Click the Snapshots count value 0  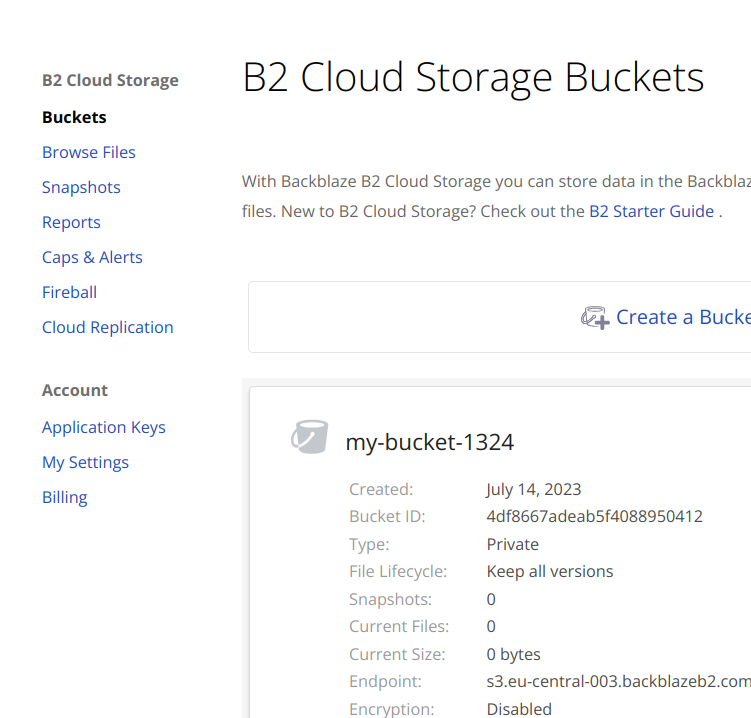tap(491, 599)
